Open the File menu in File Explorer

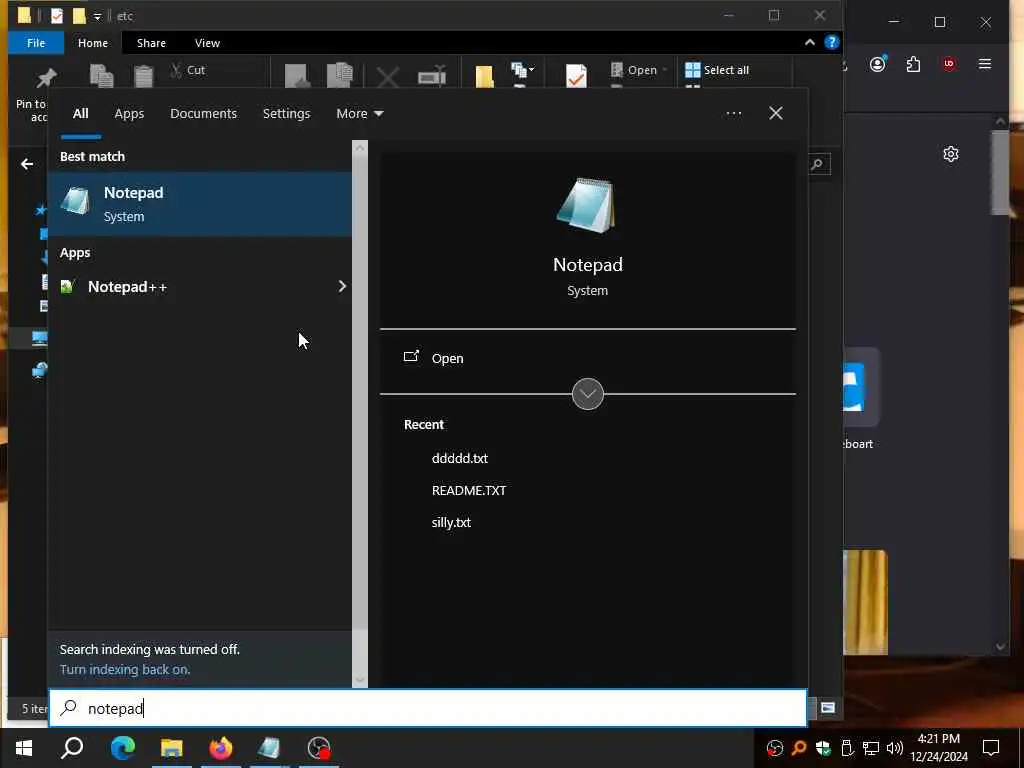(x=36, y=43)
